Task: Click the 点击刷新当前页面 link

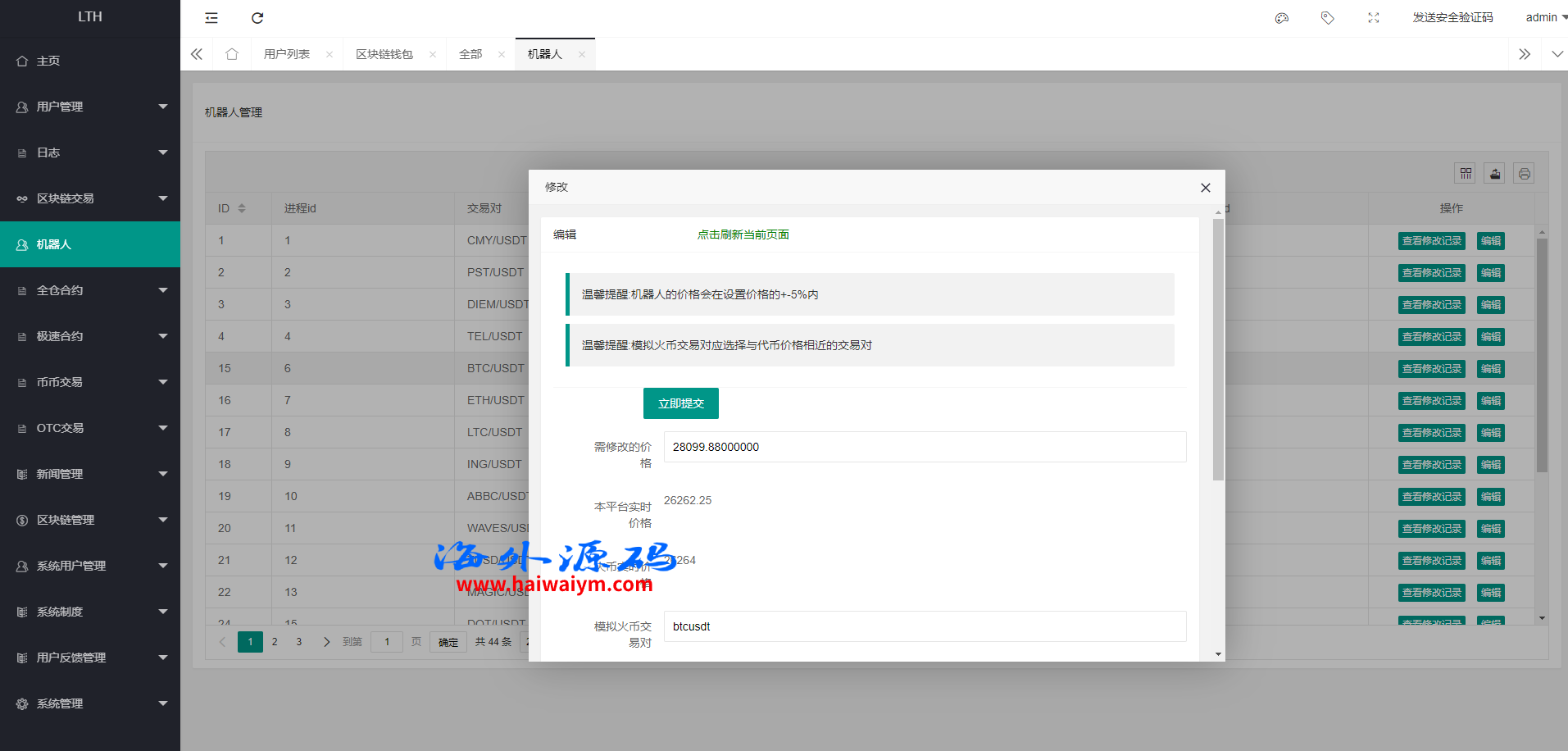Action: [743, 234]
